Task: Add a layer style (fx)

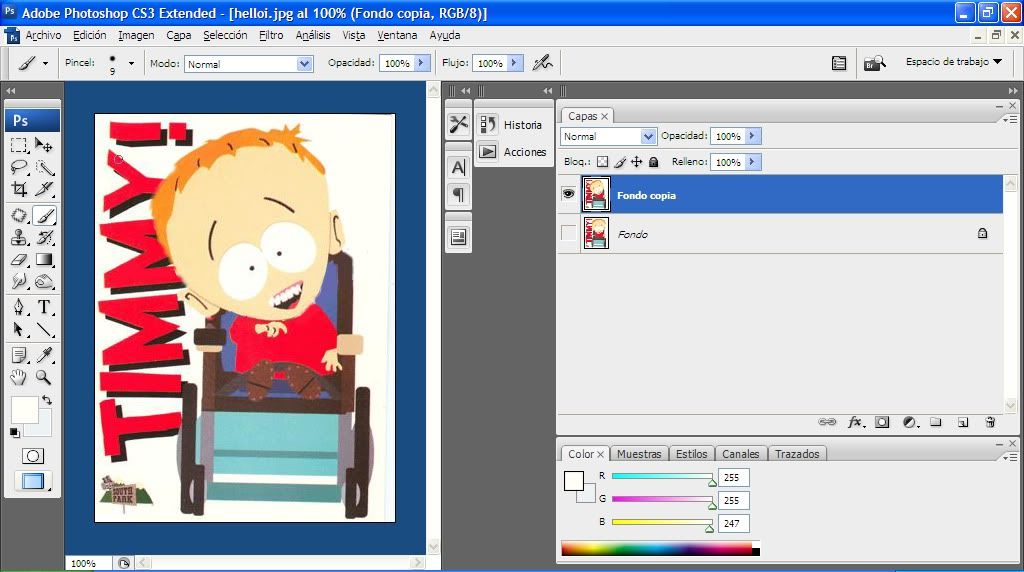Action: pyautogui.click(x=856, y=422)
